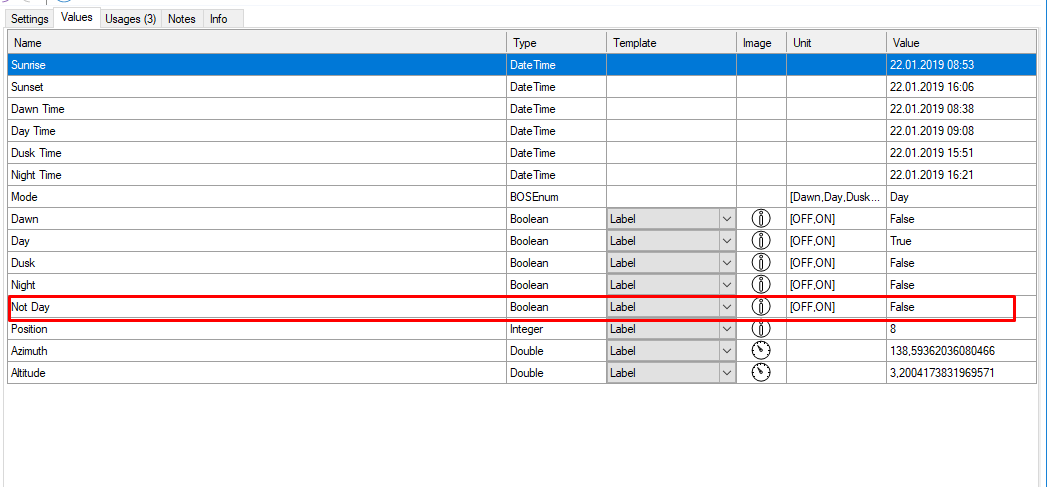Open the Template dropdown for Position
Image resolution: width=1047 pixels, height=487 pixels.
click(726, 329)
